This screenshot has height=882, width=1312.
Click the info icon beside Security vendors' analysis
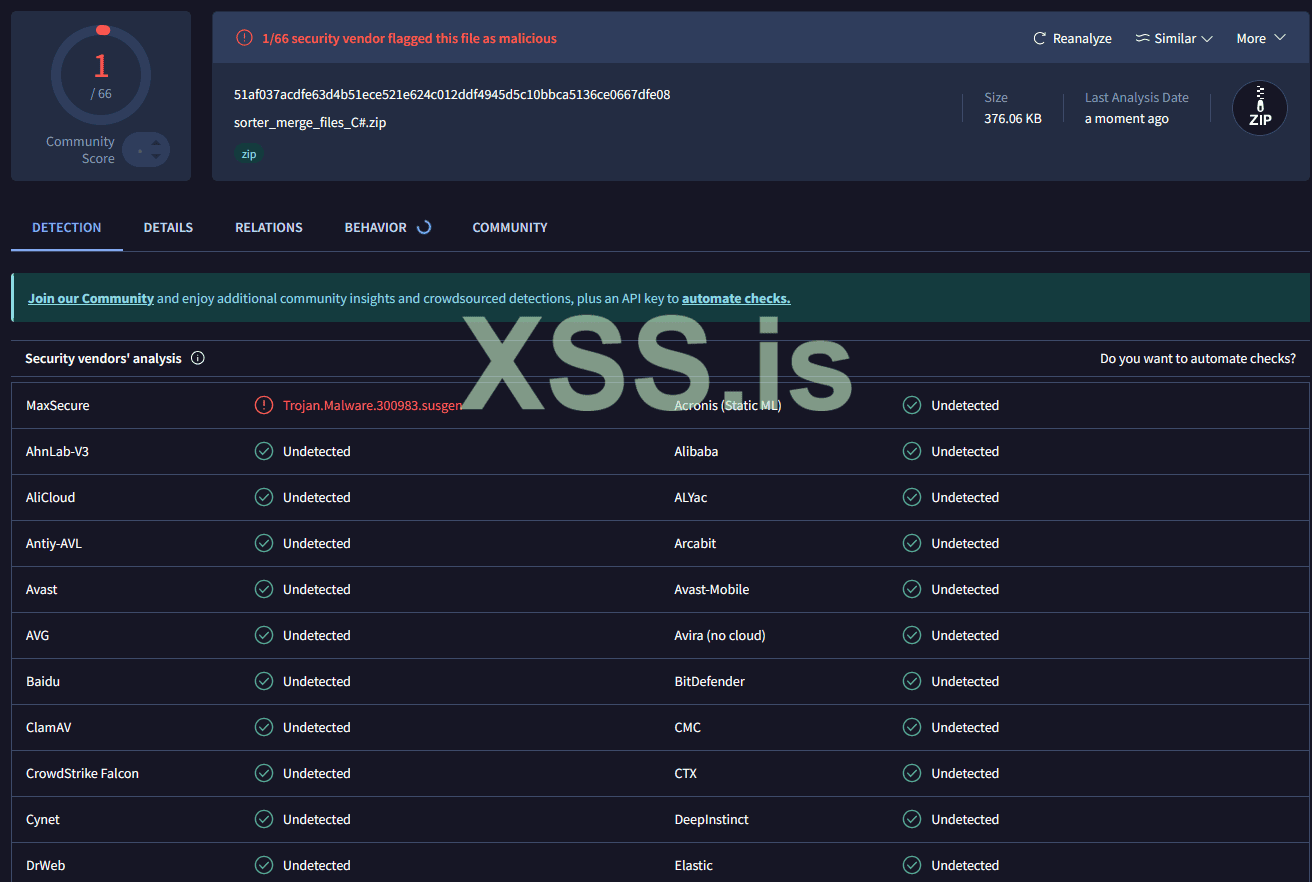coord(198,358)
